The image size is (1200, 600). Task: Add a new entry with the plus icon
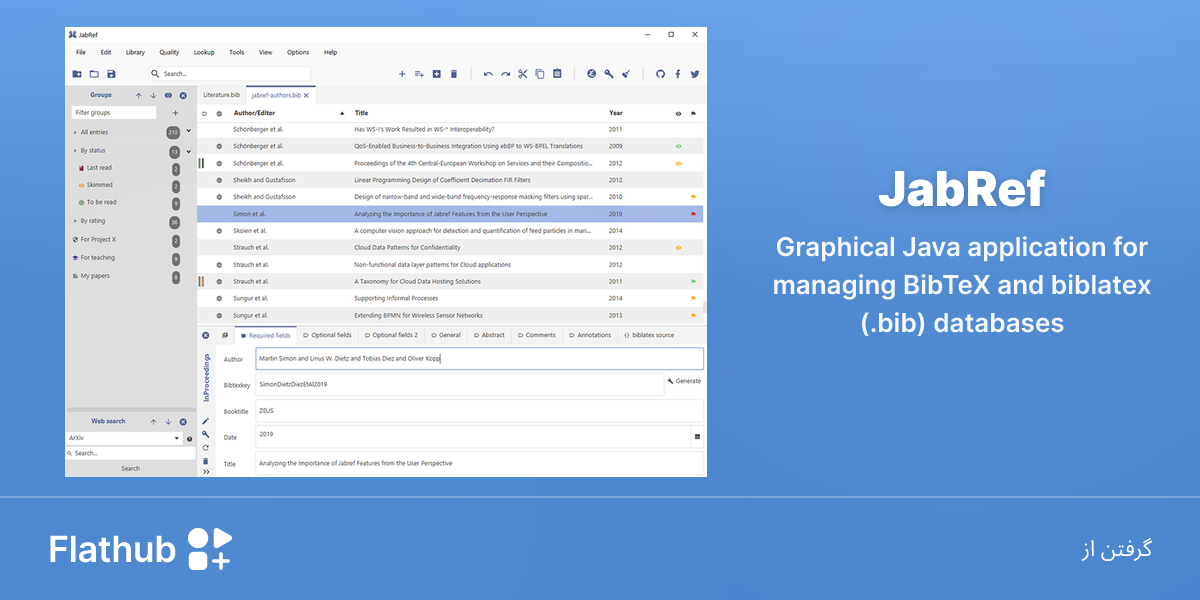tap(402, 74)
